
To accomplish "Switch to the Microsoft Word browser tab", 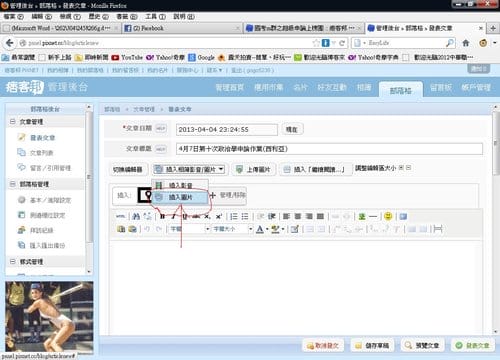I will click(x=61, y=28).
